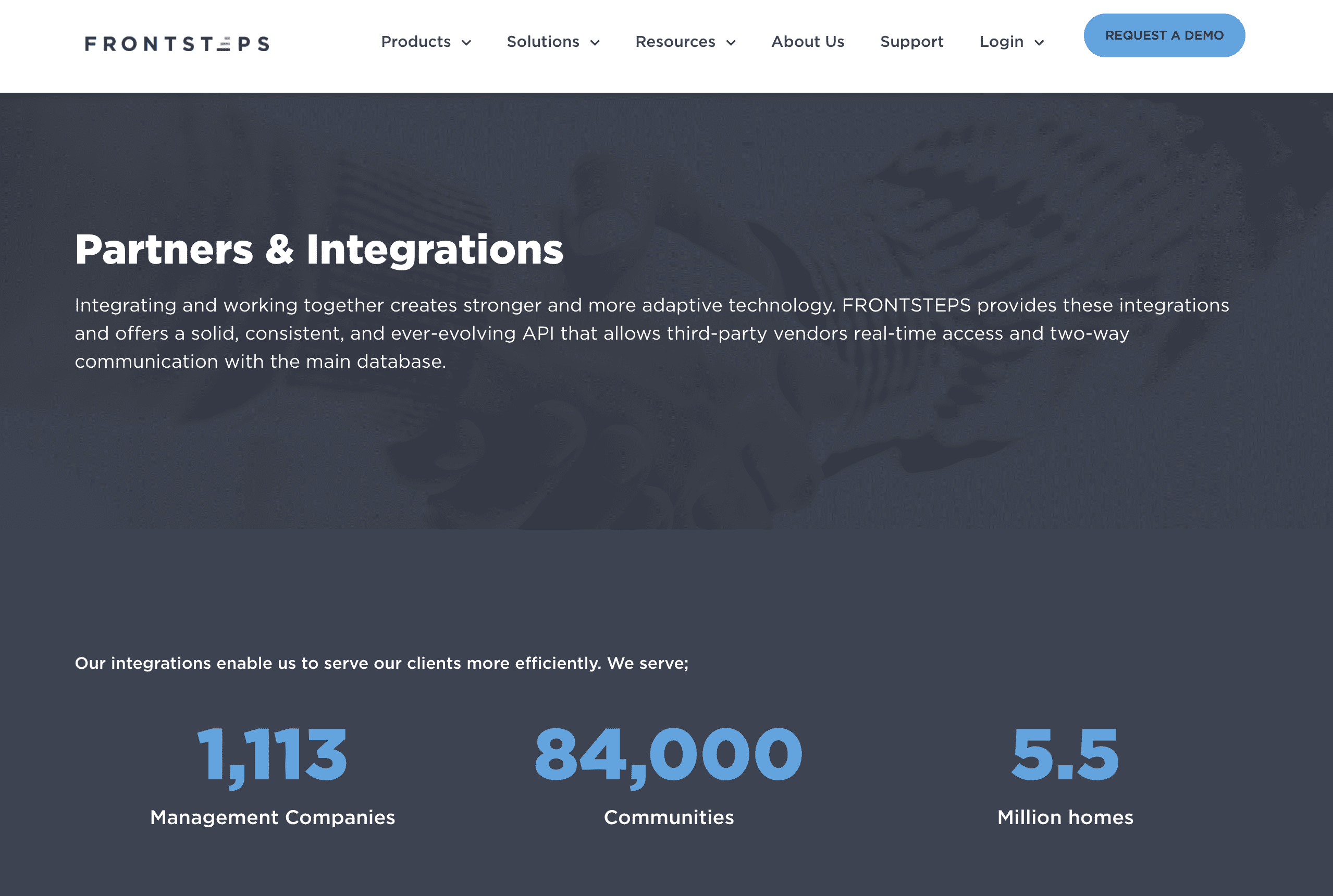Screen dimensions: 1333x896
Task: Click the Management Companies label
Action: pyautogui.click(x=272, y=817)
